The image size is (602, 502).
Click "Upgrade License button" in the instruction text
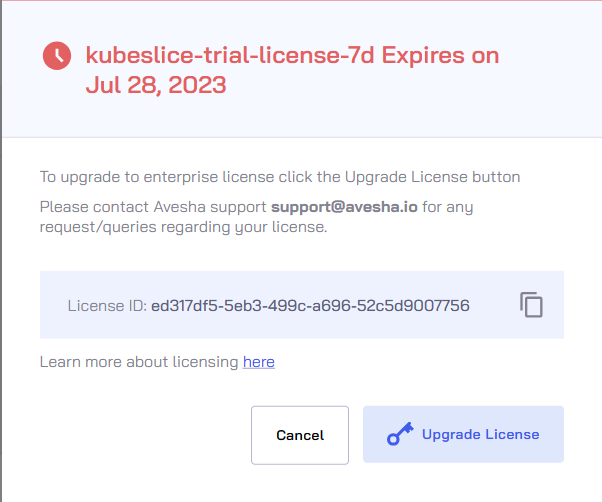click(432, 177)
